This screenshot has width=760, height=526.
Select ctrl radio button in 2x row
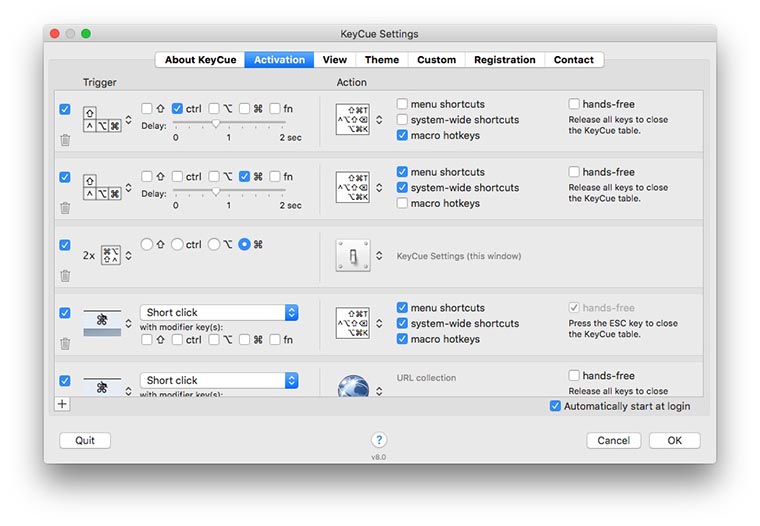pos(177,244)
